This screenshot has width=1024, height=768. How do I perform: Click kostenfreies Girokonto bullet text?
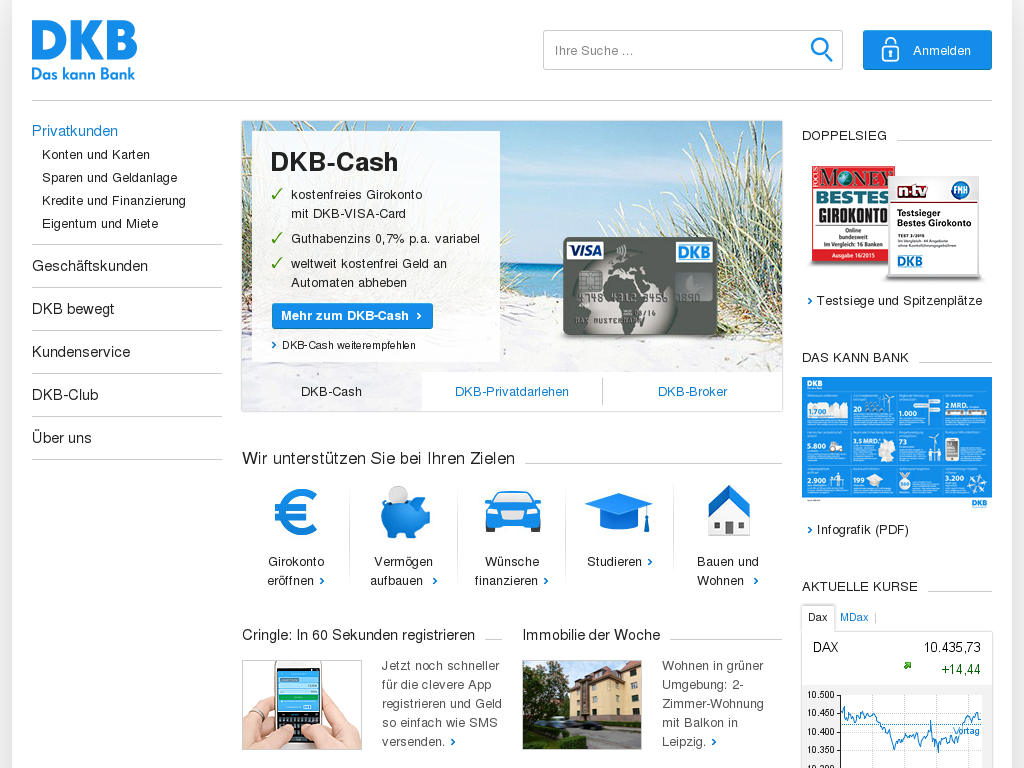pyautogui.click(x=357, y=204)
